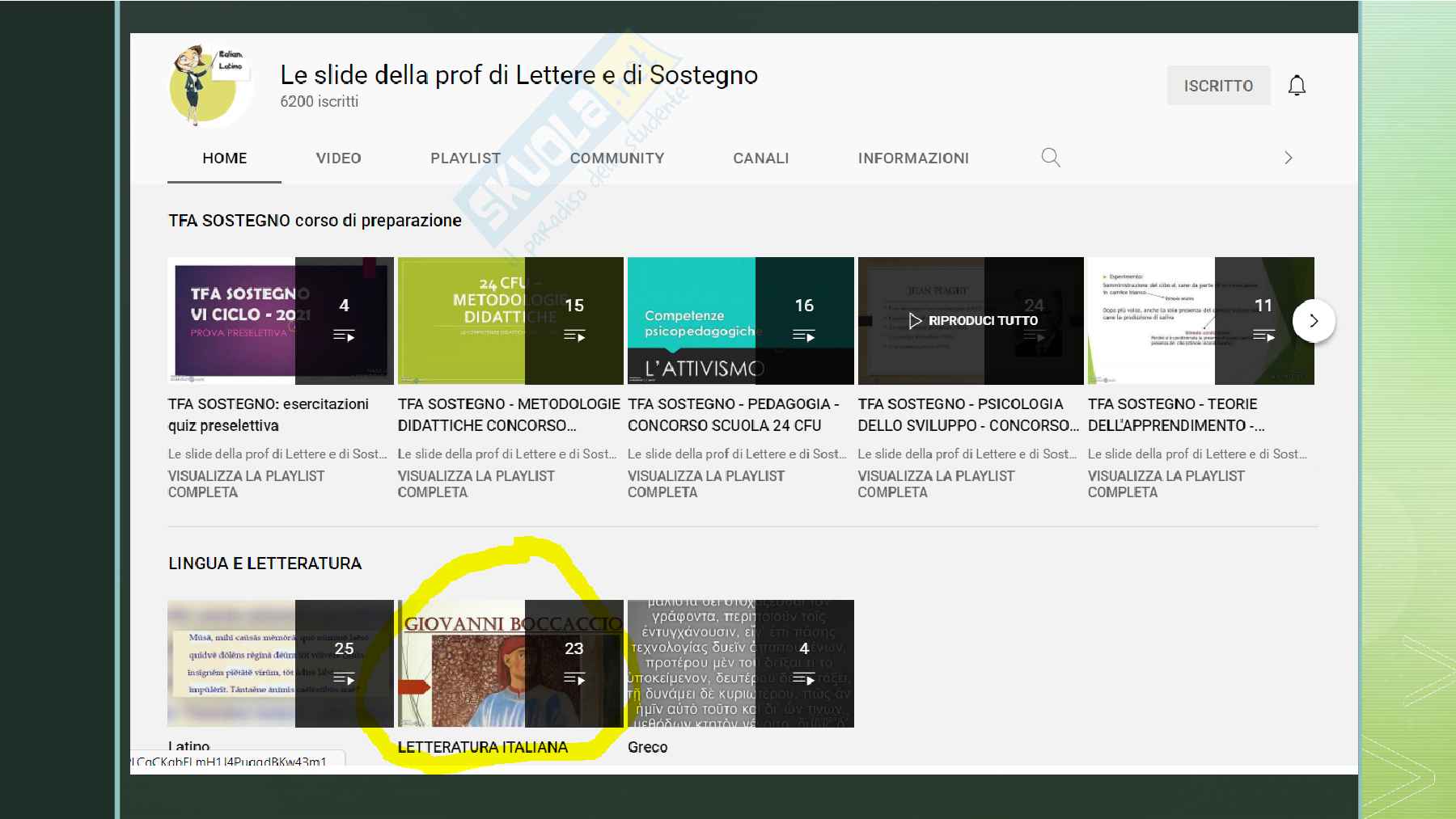
Task: Open the channel search magnifier icon
Action: click(x=1050, y=158)
